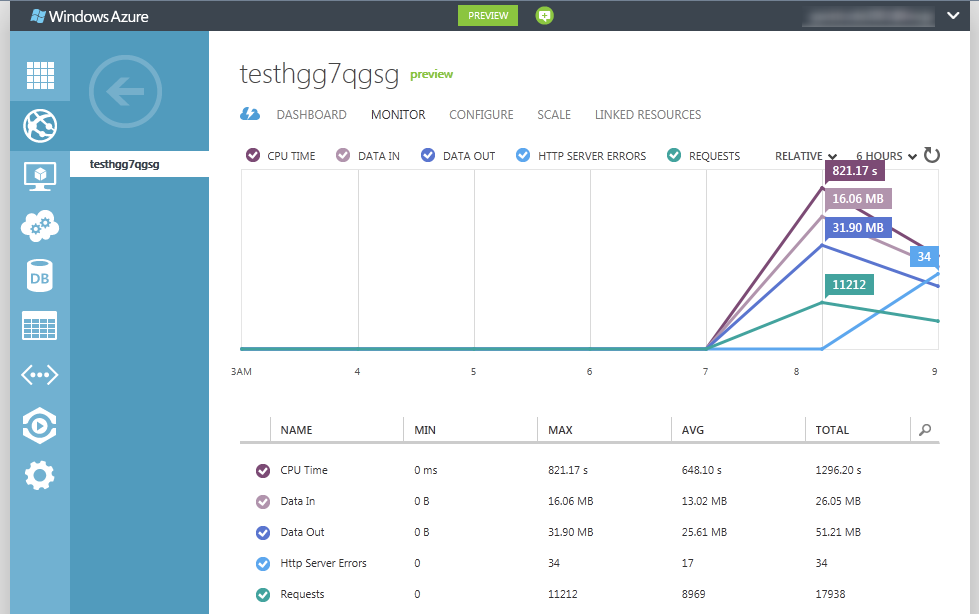This screenshot has width=979, height=614.
Task: Click the testhgg7qgsg page title
Action: click(319, 75)
